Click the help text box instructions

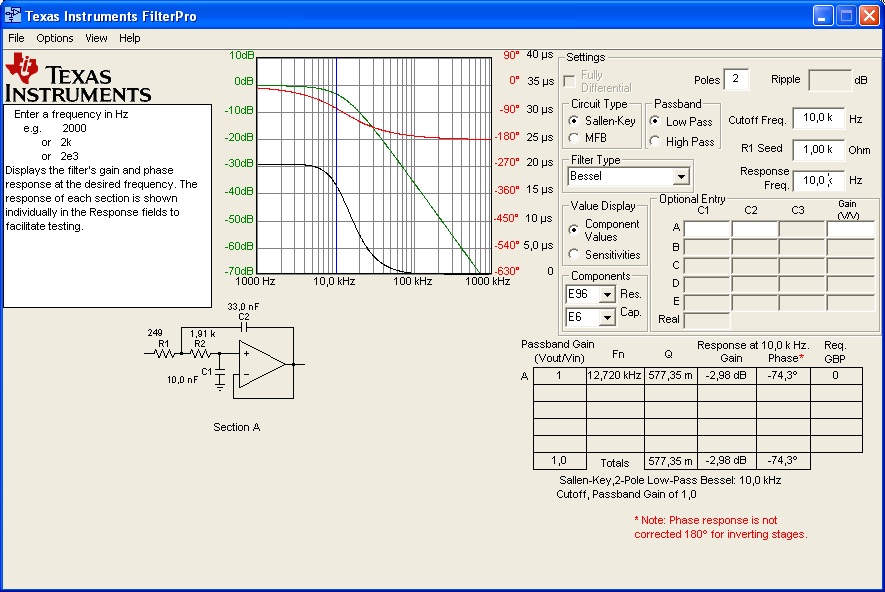108,206
